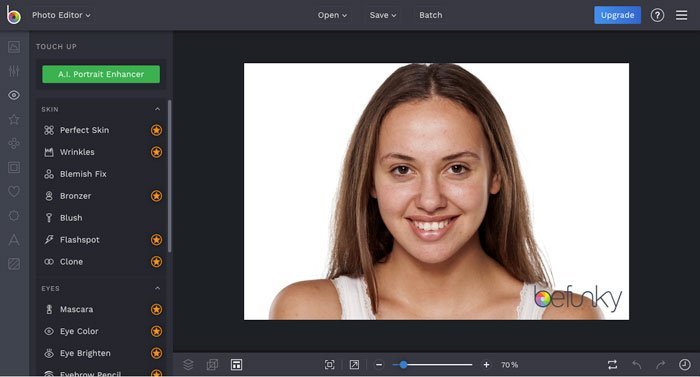
Task: Open the Photo Editor dropdown
Action: click(61, 15)
